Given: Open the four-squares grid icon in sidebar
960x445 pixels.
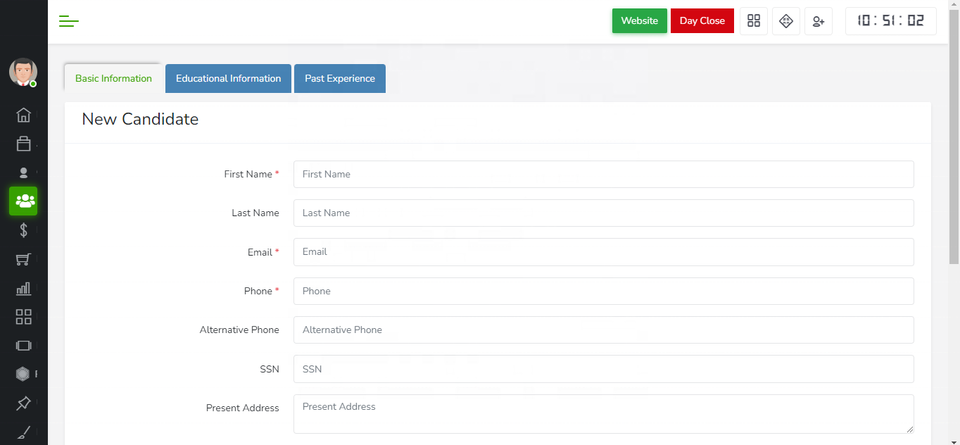Looking at the screenshot, I should (x=23, y=316).
